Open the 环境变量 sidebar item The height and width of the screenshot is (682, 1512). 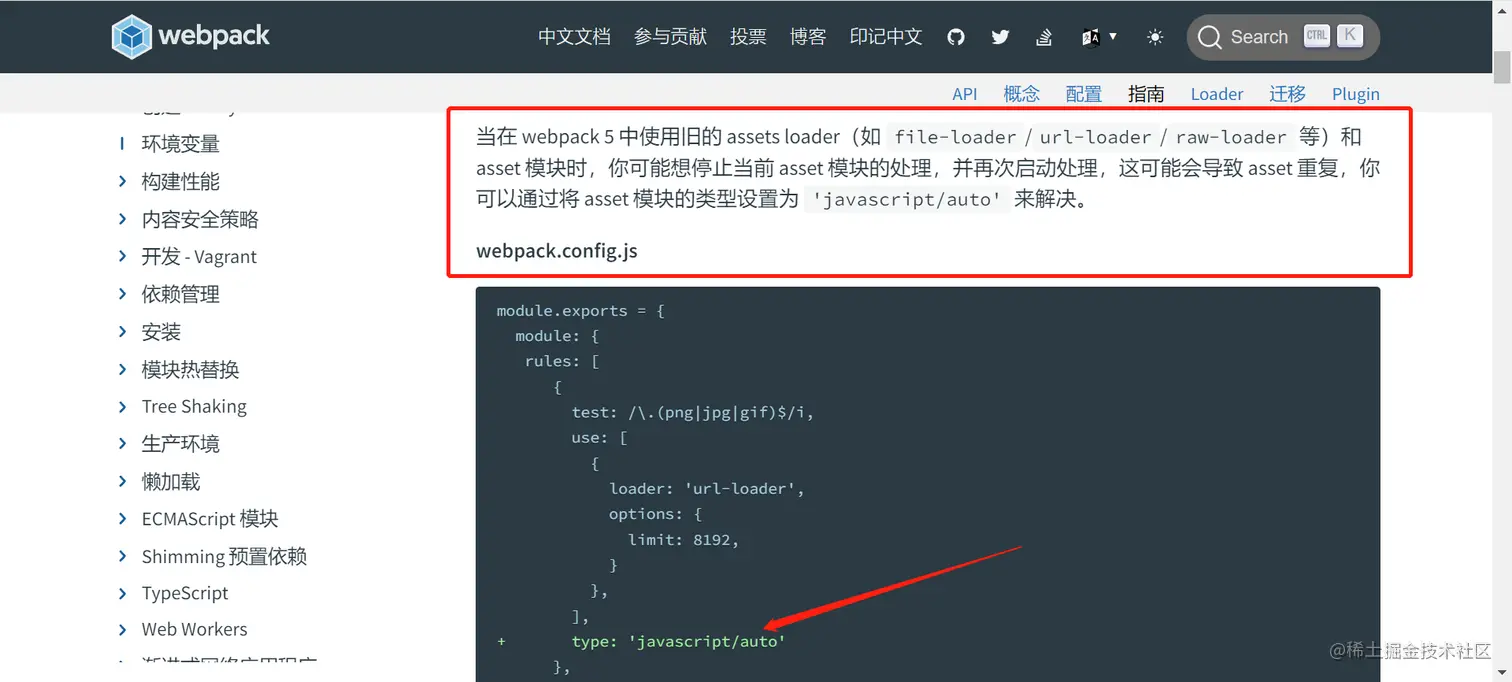tap(181, 144)
